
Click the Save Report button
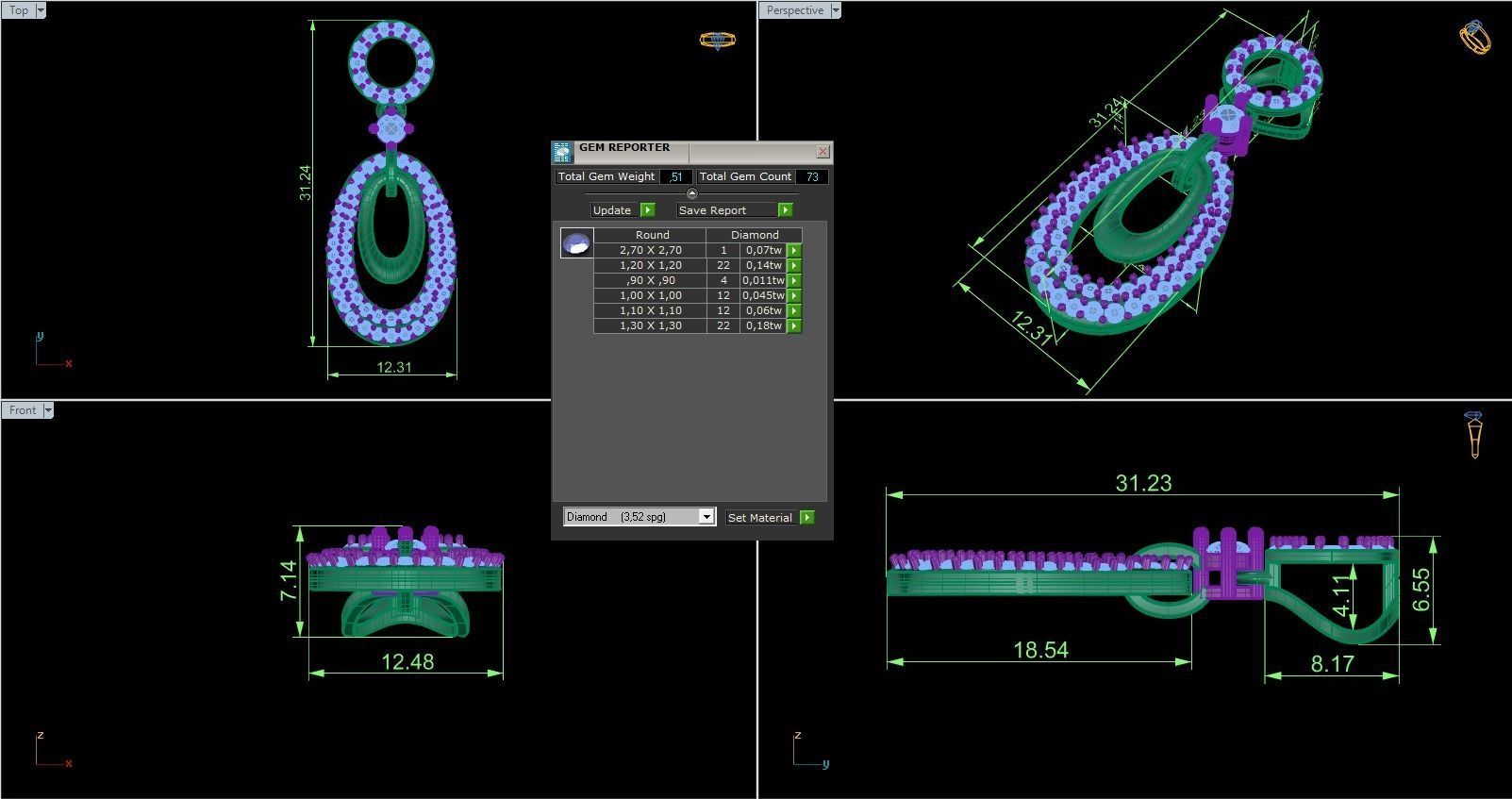click(727, 210)
